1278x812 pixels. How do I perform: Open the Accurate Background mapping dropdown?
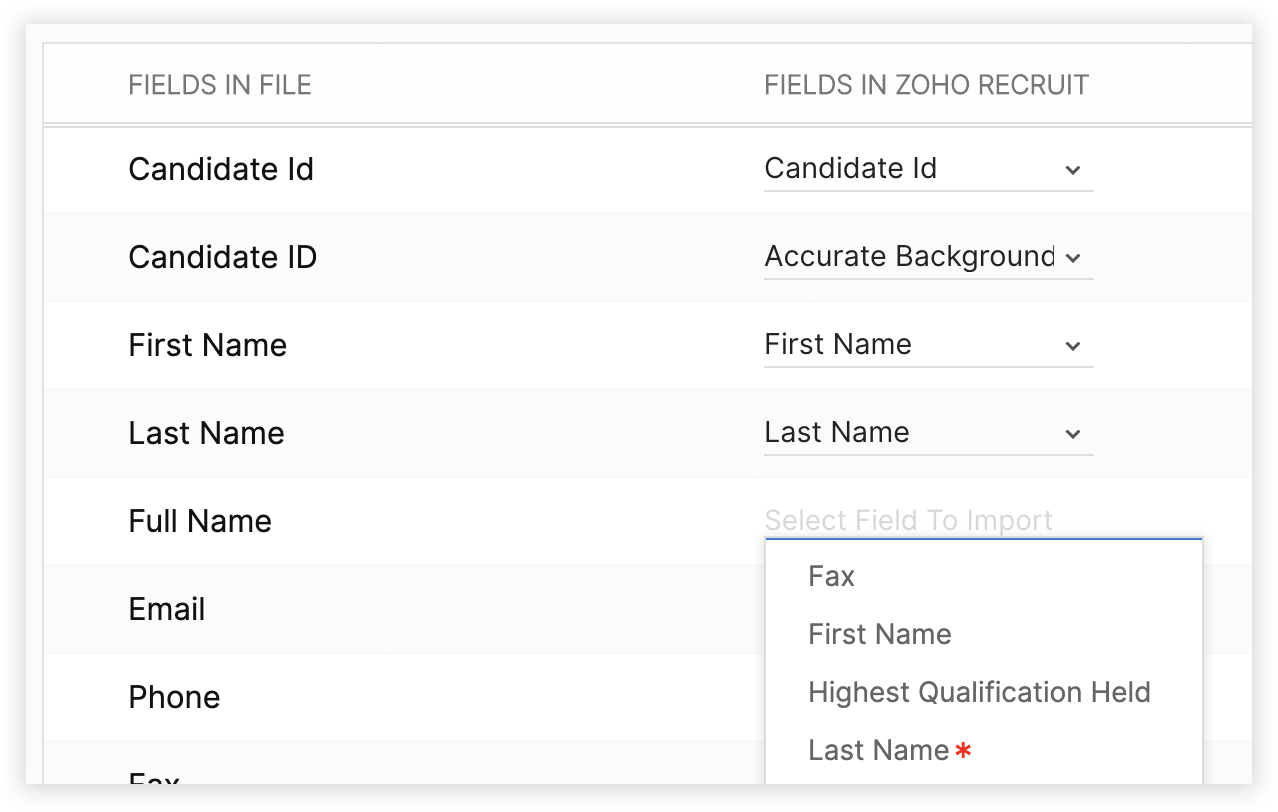click(x=908, y=257)
